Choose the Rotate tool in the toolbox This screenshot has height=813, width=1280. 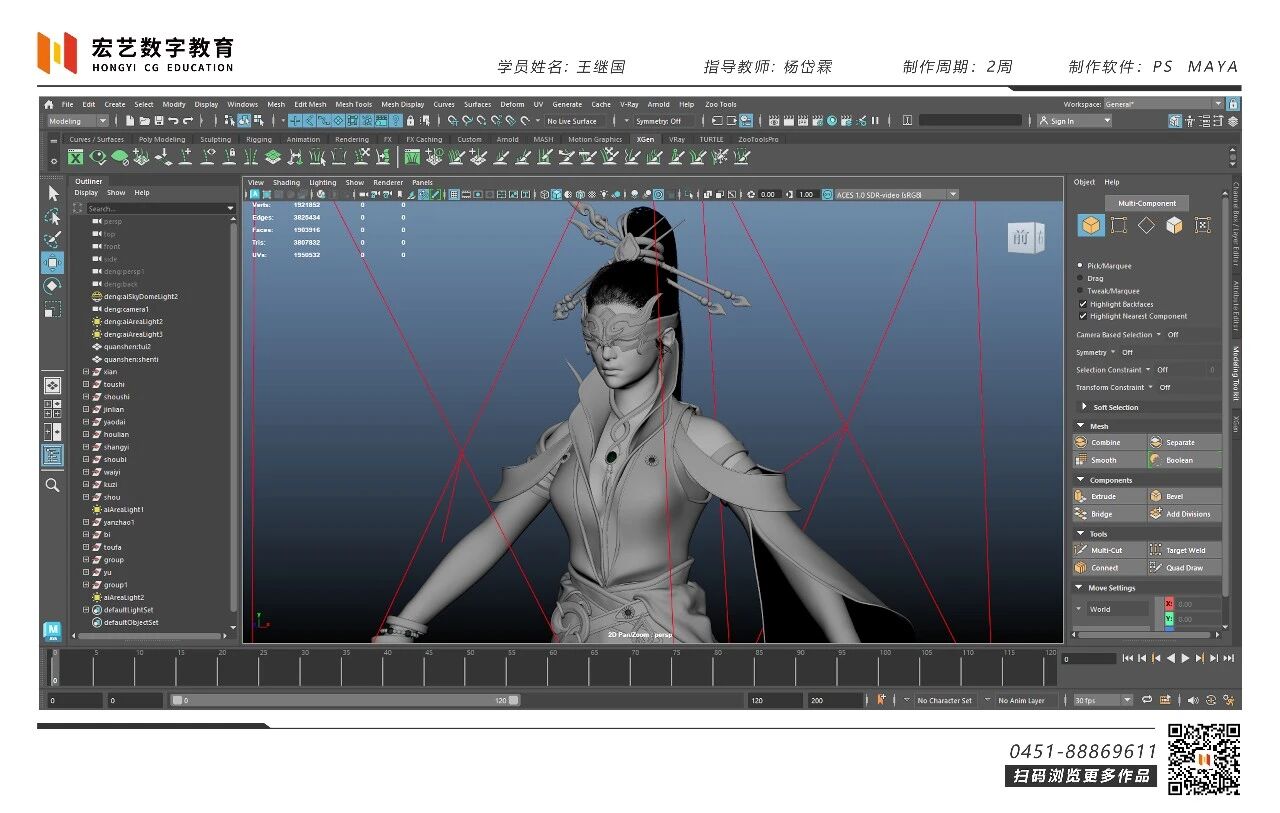pyautogui.click(x=53, y=286)
